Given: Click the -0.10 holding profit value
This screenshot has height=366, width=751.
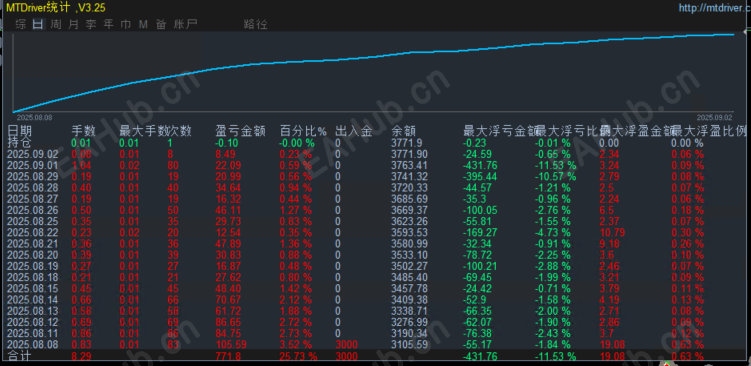Looking at the screenshot, I should click(227, 143).
